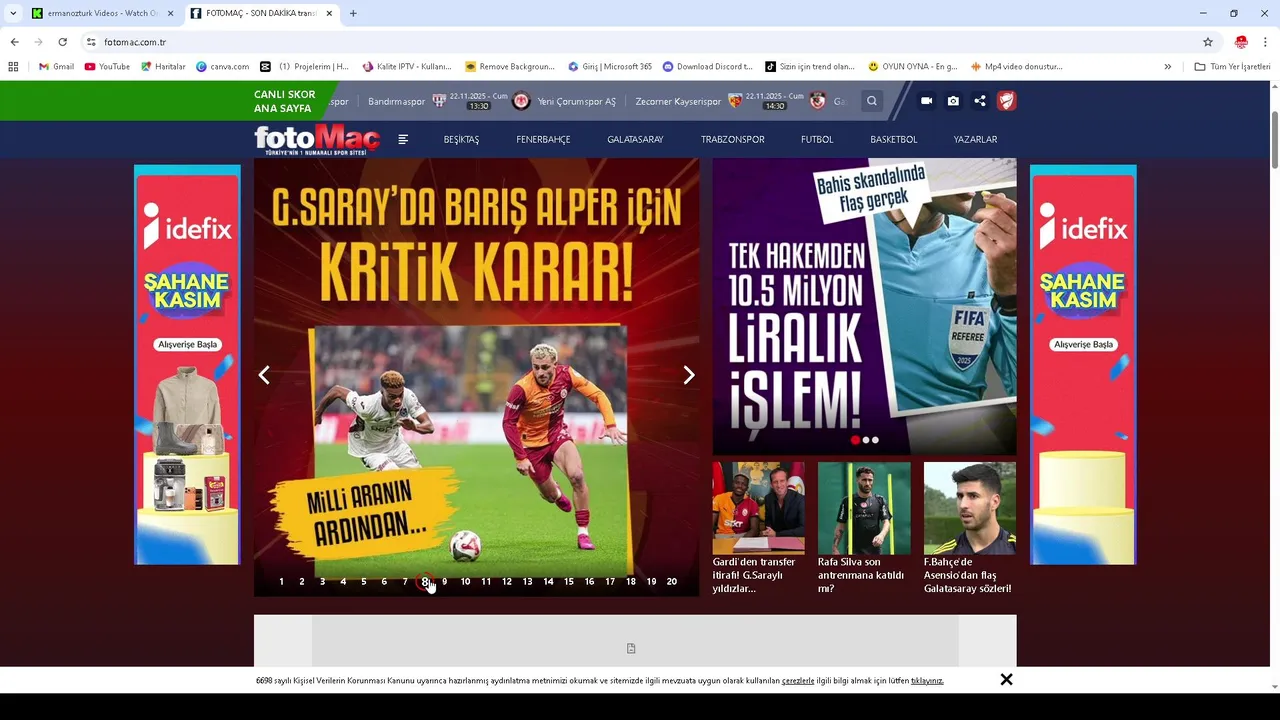
Task: Click the çerezlerle link in cookie notice
Action: (798, 681)
